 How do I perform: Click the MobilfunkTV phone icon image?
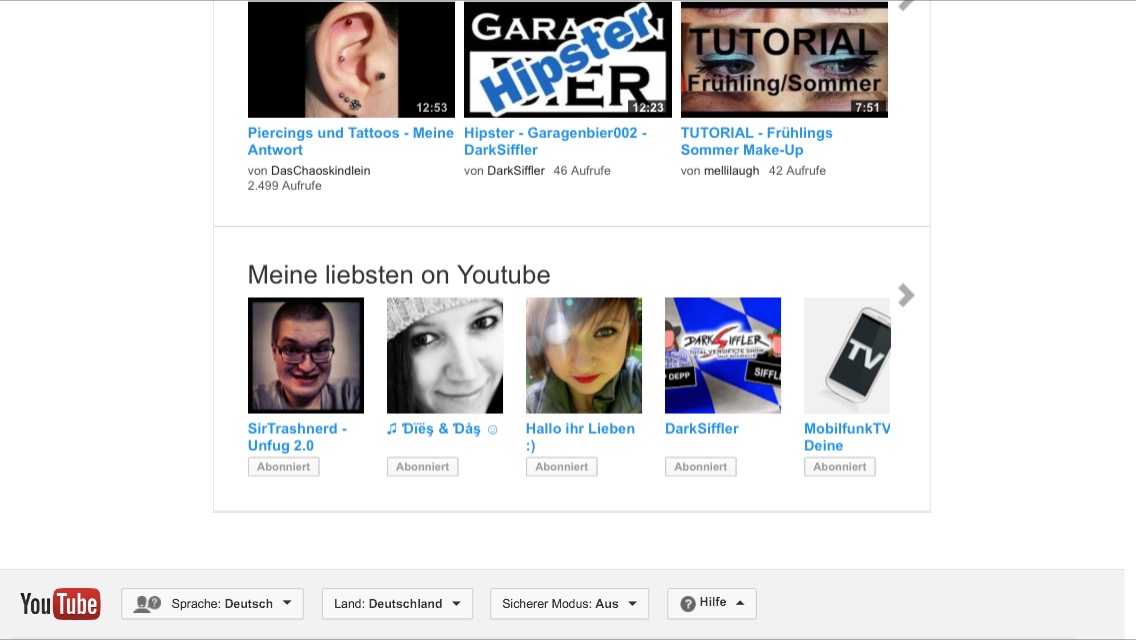point(847,355)
